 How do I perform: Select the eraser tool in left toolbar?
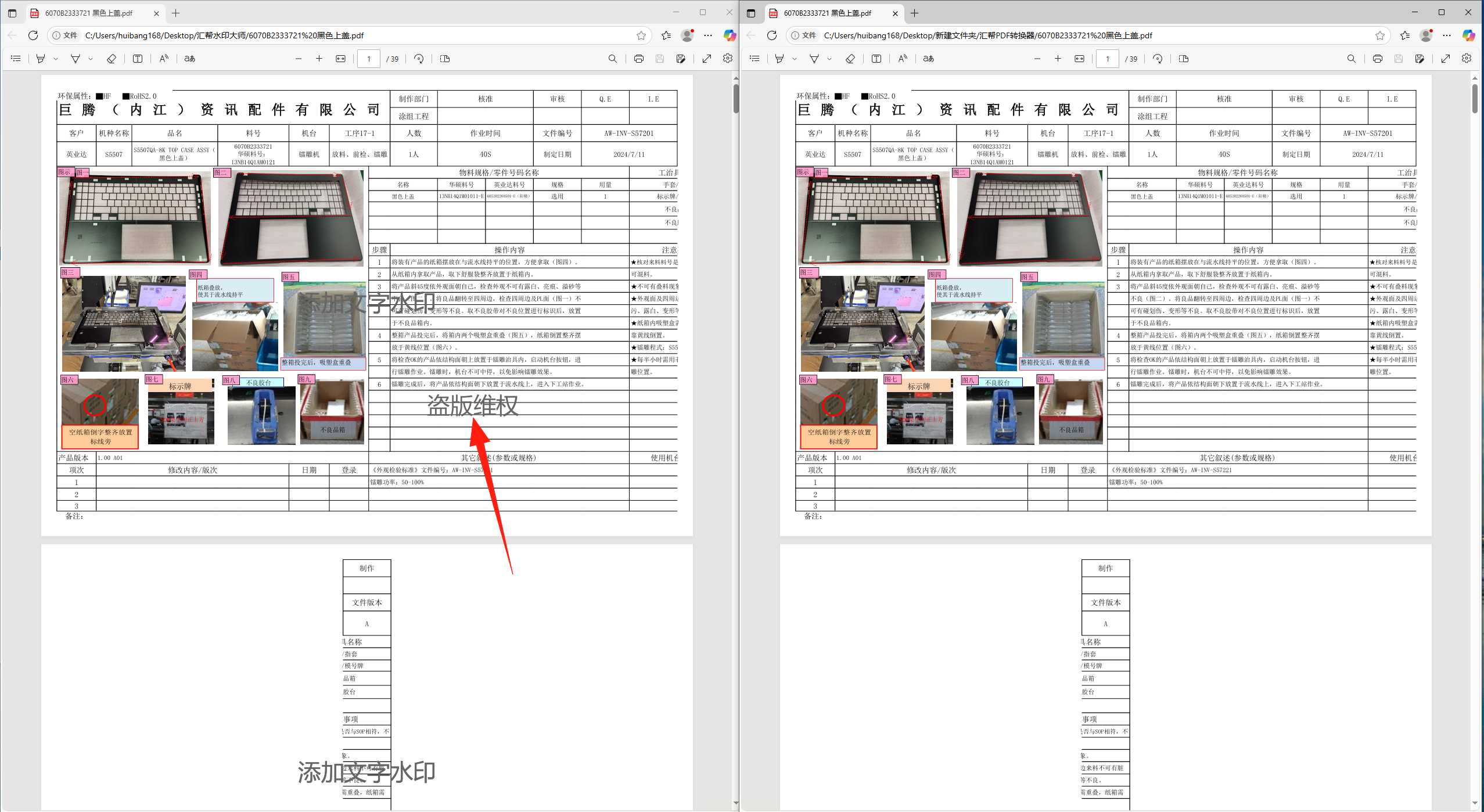click(112, 59)
